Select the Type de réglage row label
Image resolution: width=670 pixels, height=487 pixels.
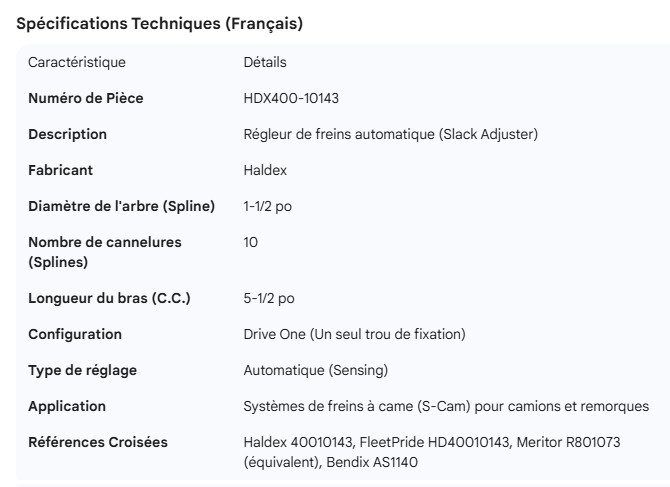tap(82, 370)
